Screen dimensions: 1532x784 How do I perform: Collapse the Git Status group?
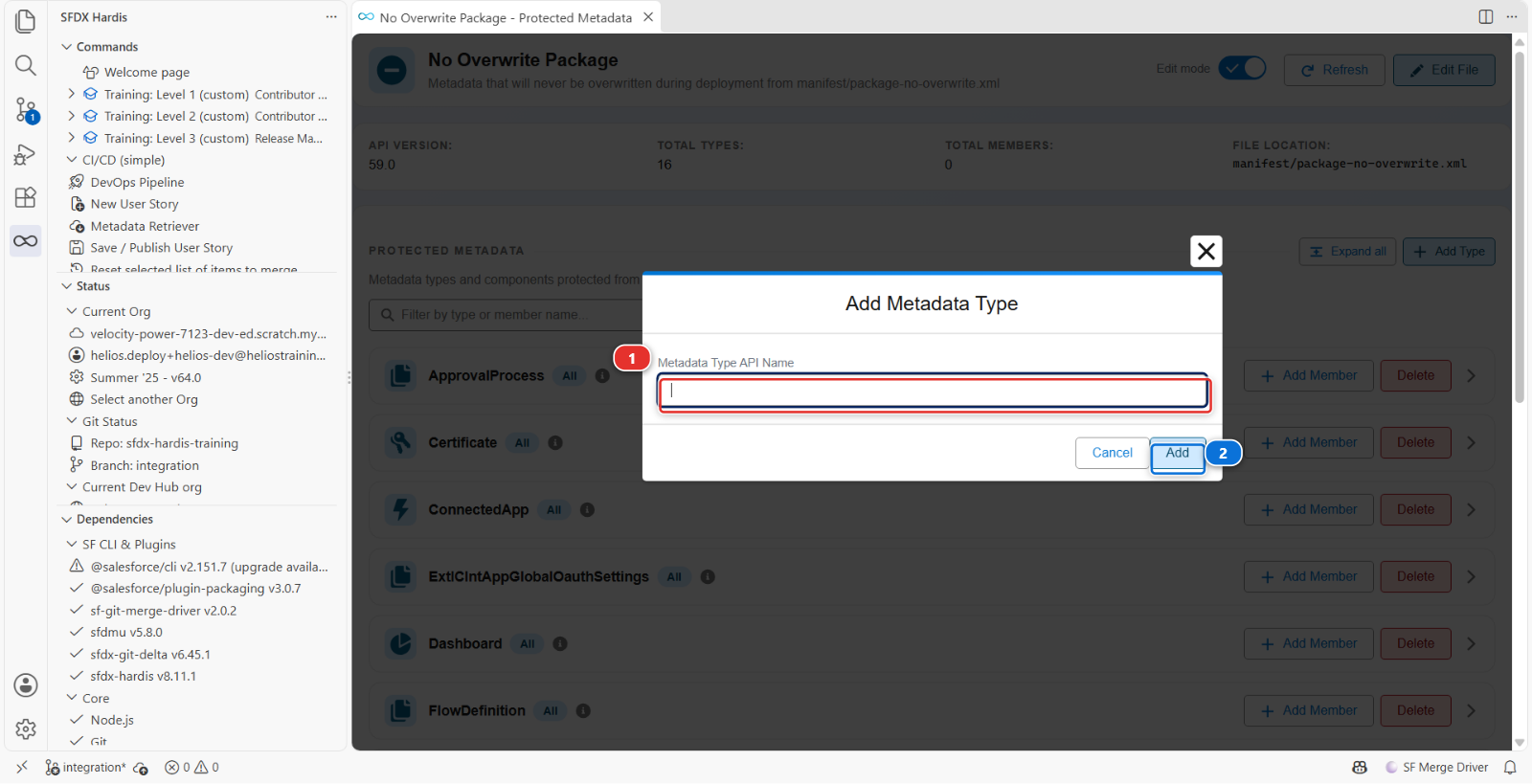click(x=72, y=421)
